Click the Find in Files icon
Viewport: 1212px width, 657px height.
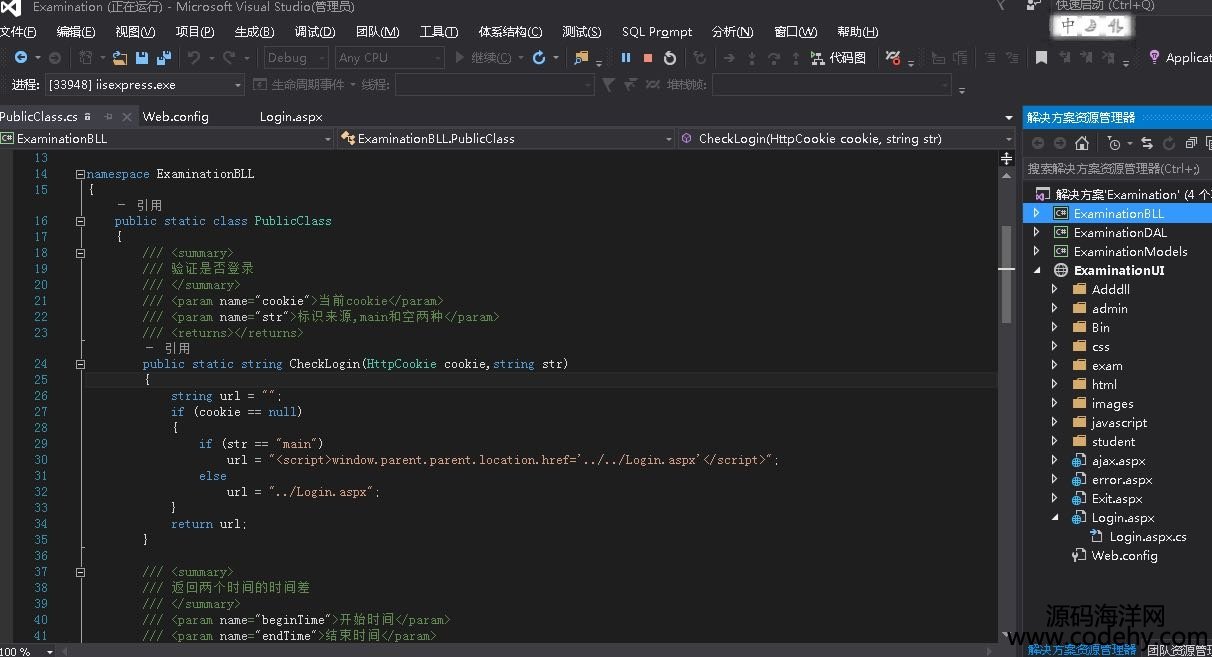[x=581, y=58]
